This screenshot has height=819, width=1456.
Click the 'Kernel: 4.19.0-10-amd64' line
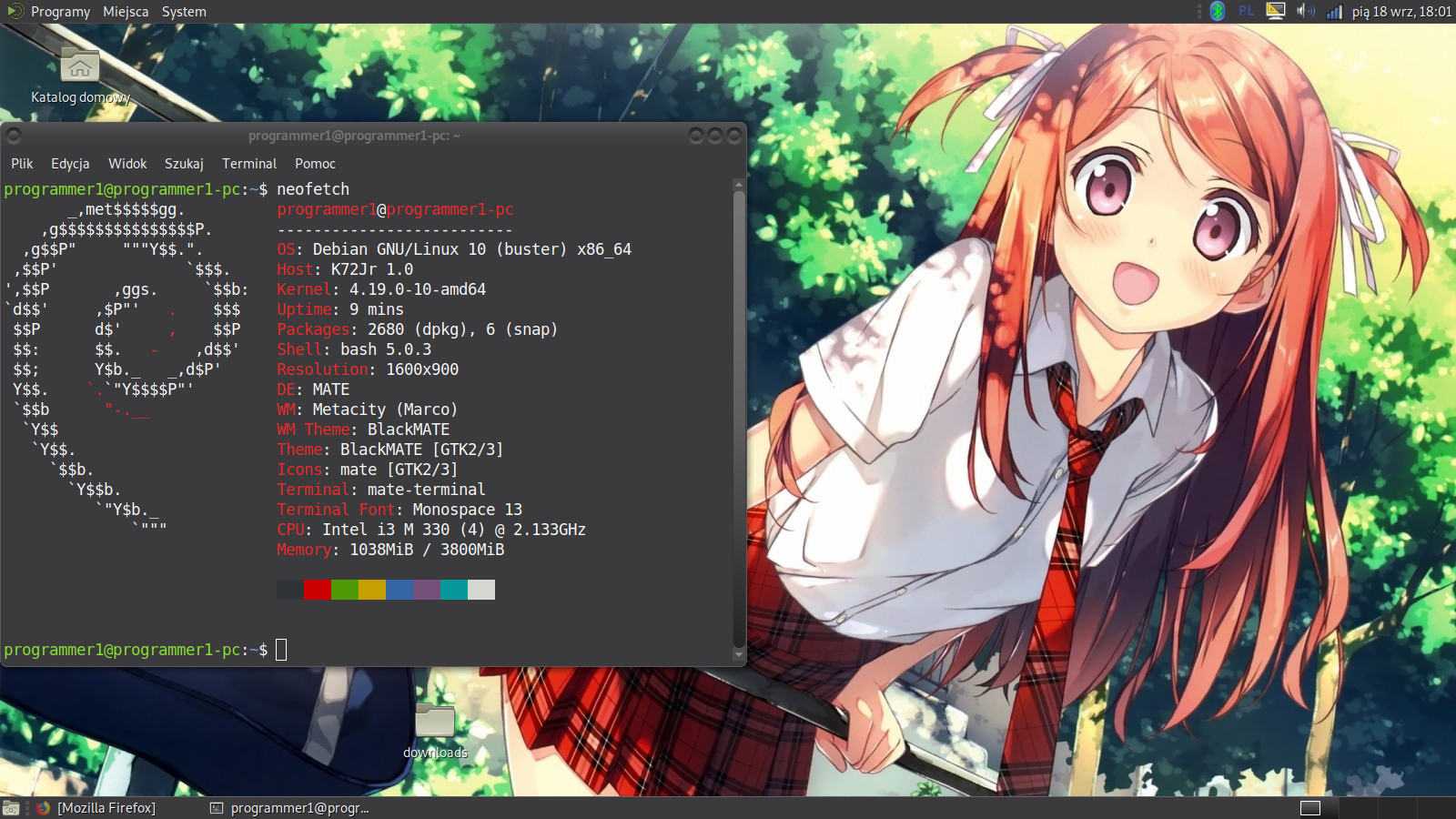coord(381,289)
